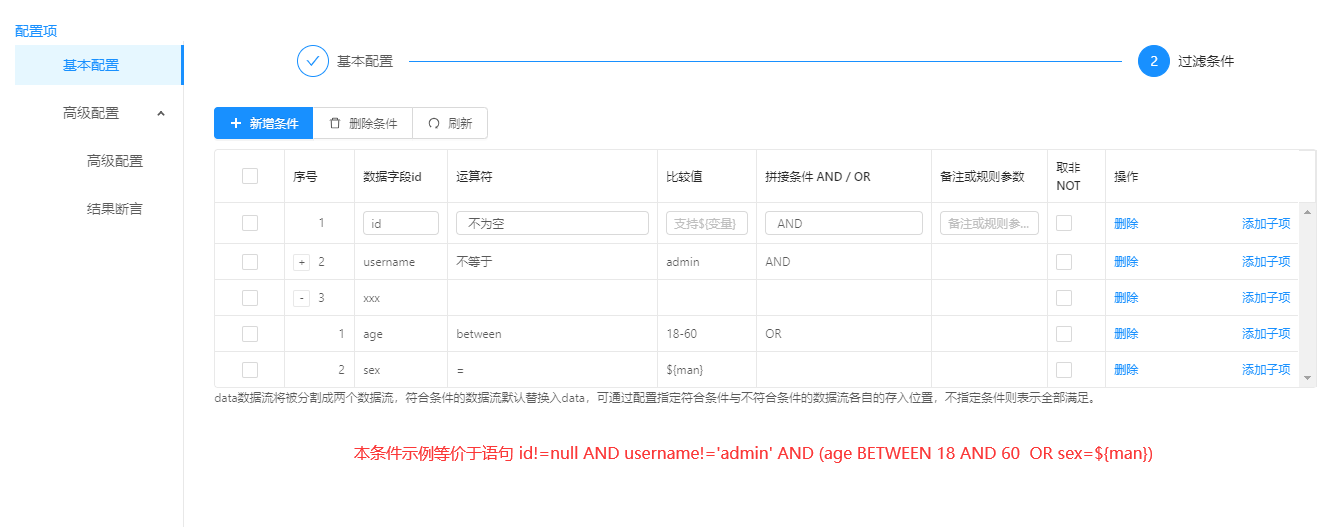Viewport: 1327px width, 527px height.
Task: Collapse the xxx row with minus icon
Action: (301, 298)
